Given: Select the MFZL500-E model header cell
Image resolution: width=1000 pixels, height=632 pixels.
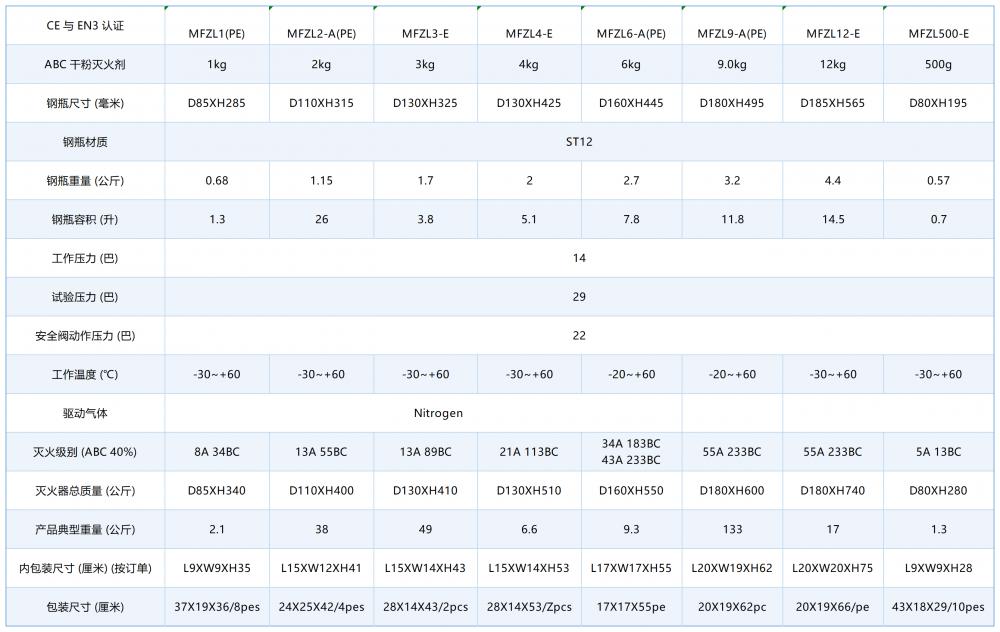Looking at the screenshot, I should click(x=938, y=33).
